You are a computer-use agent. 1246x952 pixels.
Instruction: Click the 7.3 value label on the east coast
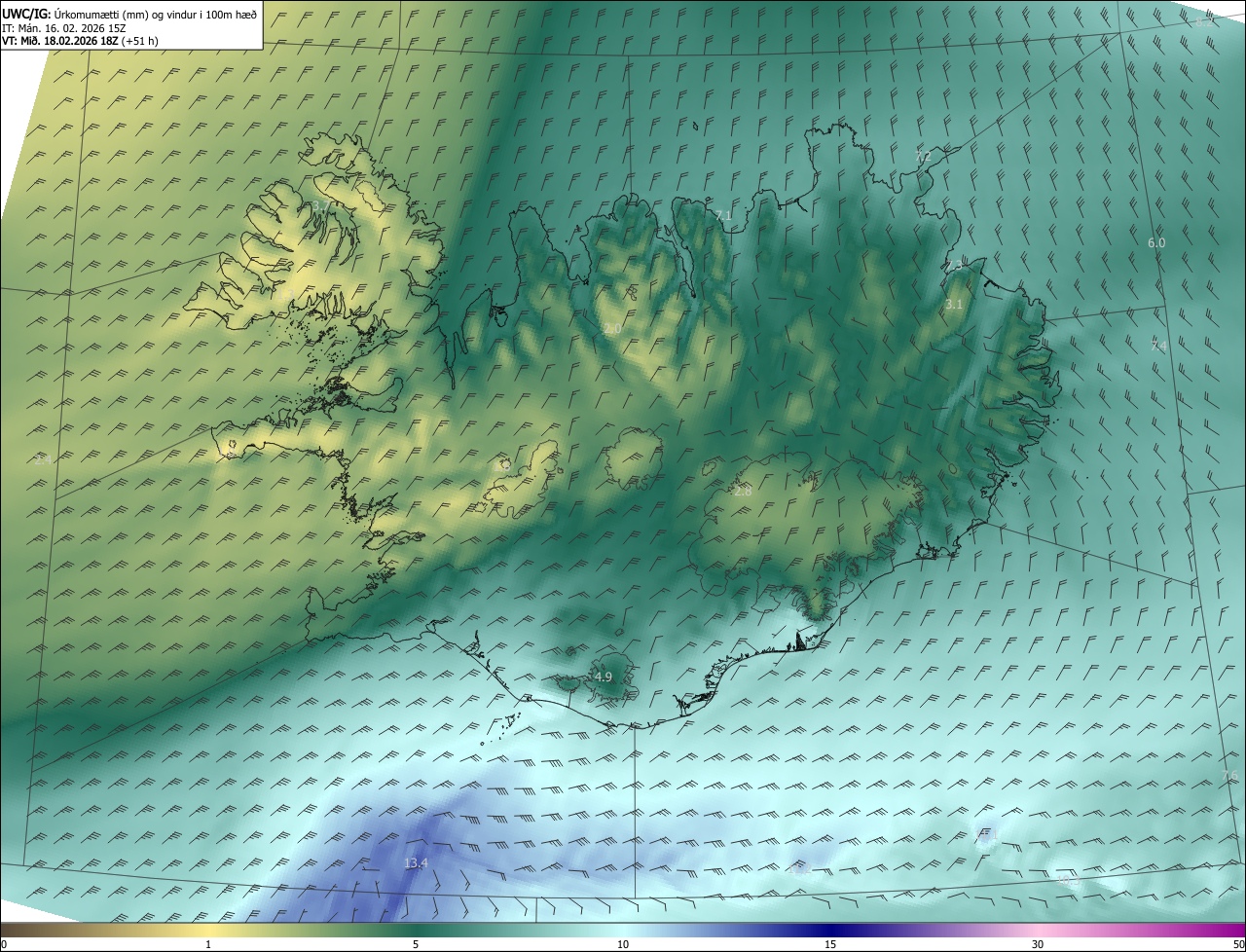[954, 265]
